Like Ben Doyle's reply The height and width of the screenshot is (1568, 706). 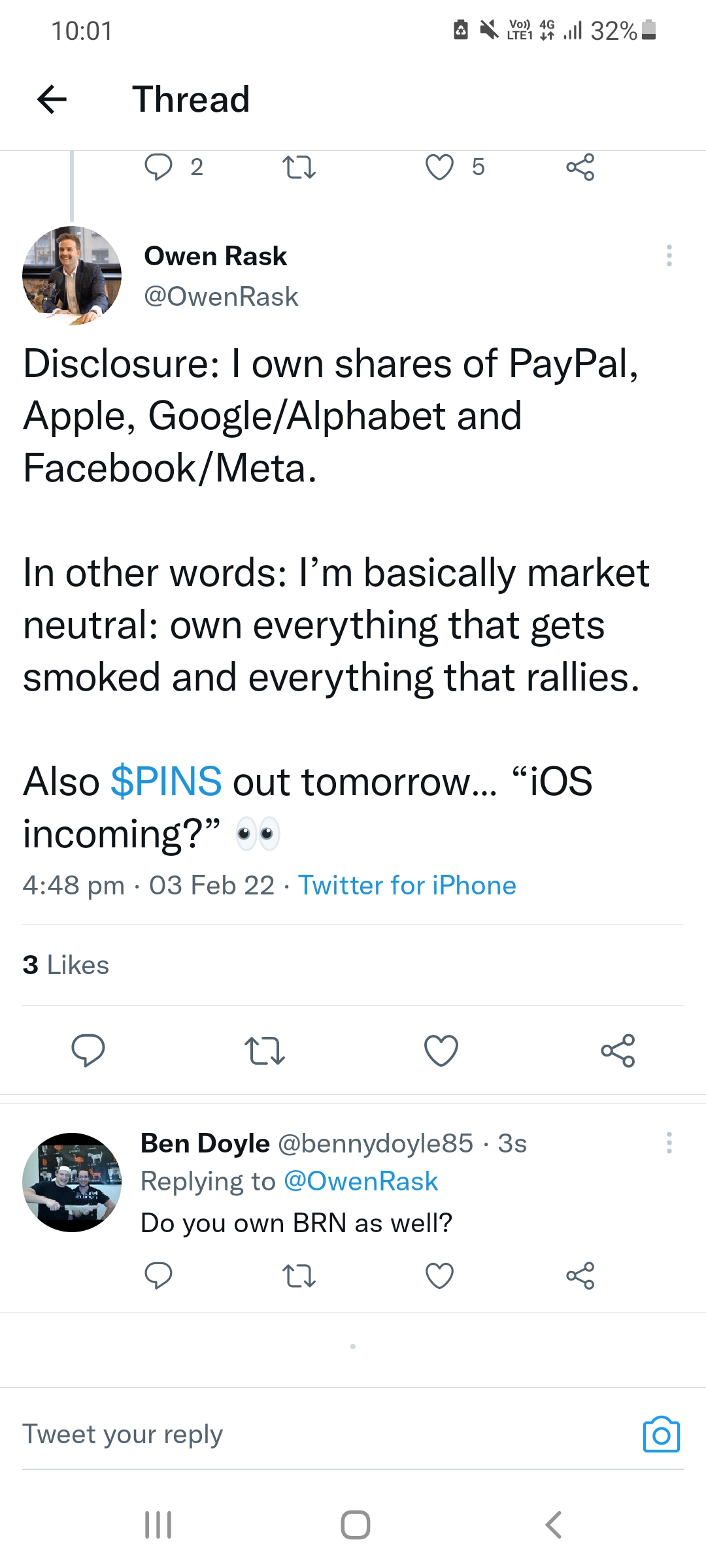click(x=439, y=1275)
